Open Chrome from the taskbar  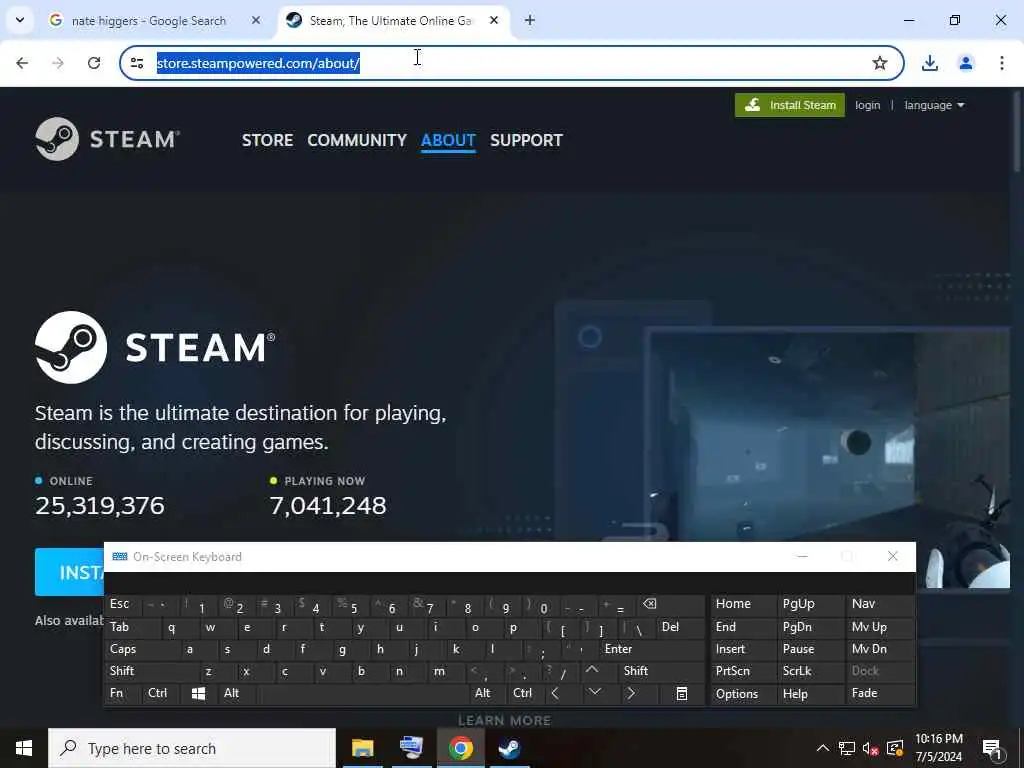[x=460, y=748]
